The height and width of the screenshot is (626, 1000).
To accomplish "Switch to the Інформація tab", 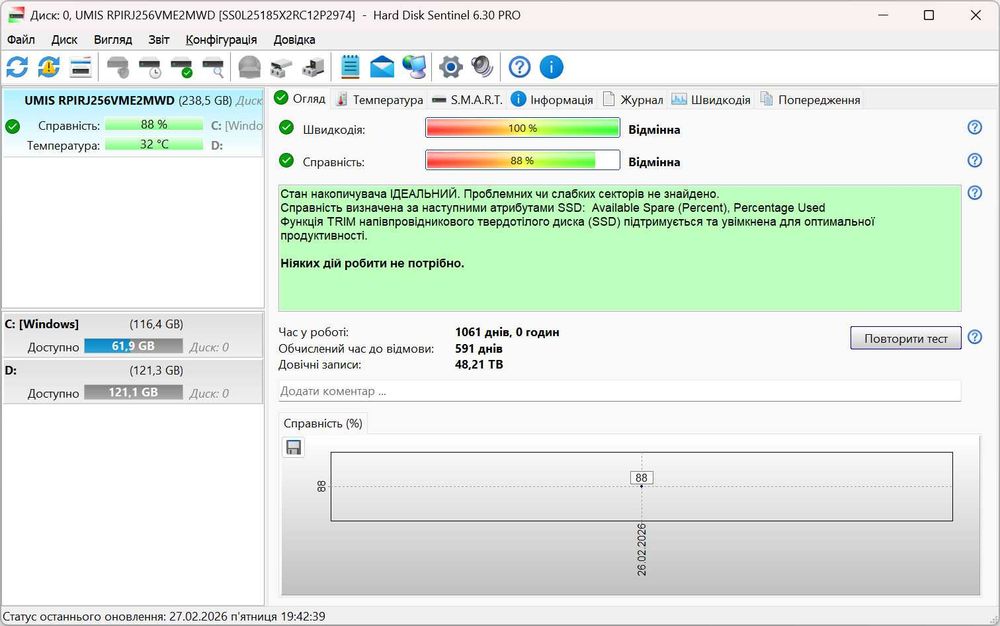I will point(552,100).
